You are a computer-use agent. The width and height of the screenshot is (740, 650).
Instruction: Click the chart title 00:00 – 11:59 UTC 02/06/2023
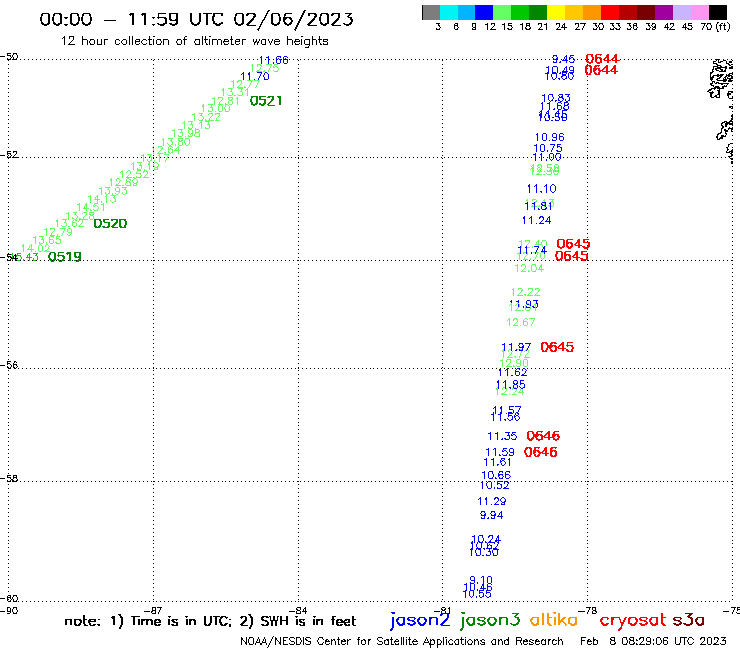click(x=196, y=19)
